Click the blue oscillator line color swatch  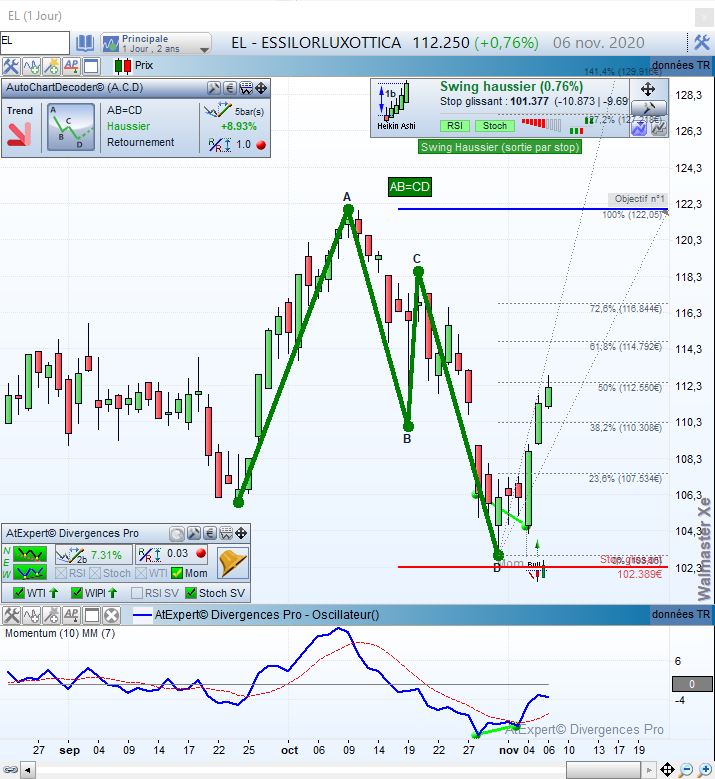142,616
